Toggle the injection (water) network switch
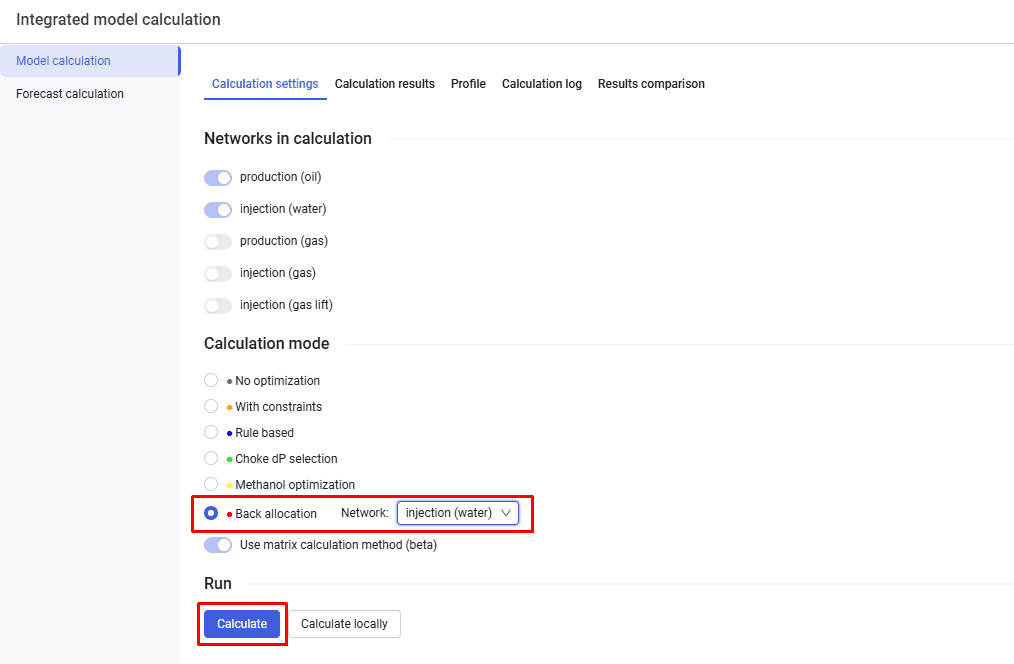Viewport: 1014px width, 664px height. coord(218,209)
